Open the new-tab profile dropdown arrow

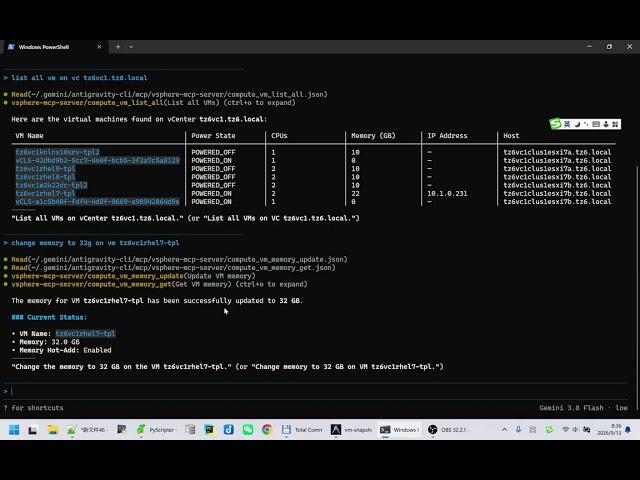pos(131,47)
